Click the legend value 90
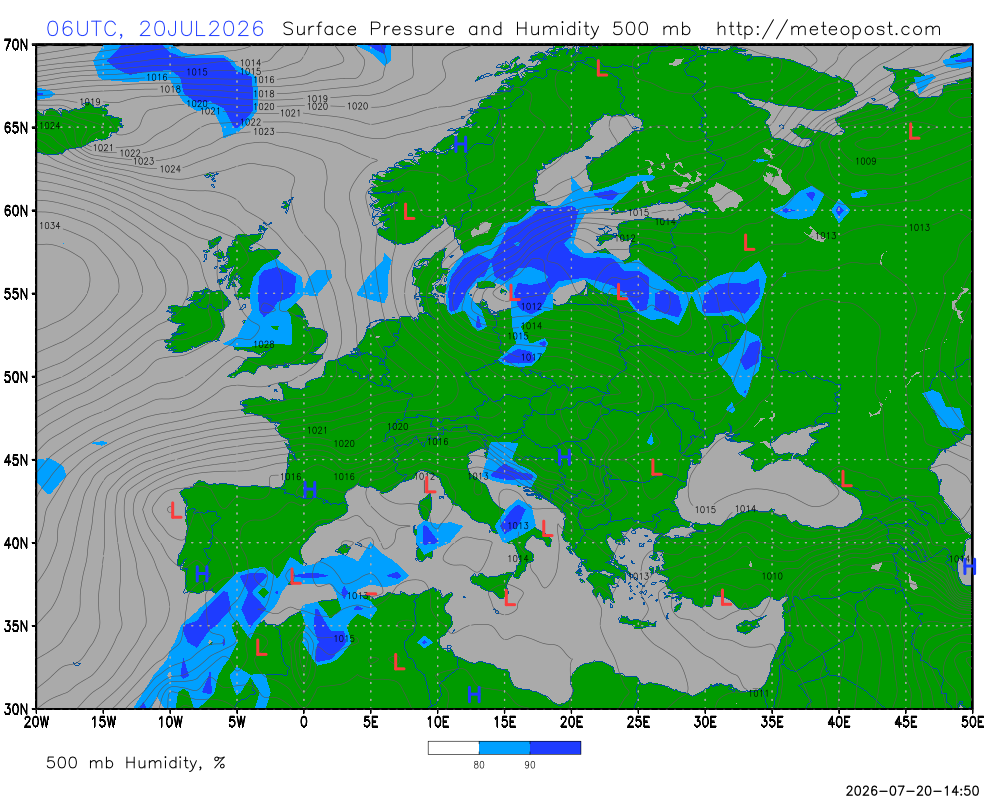Viewport: 1000px width, 800px height. click(530, 765)
